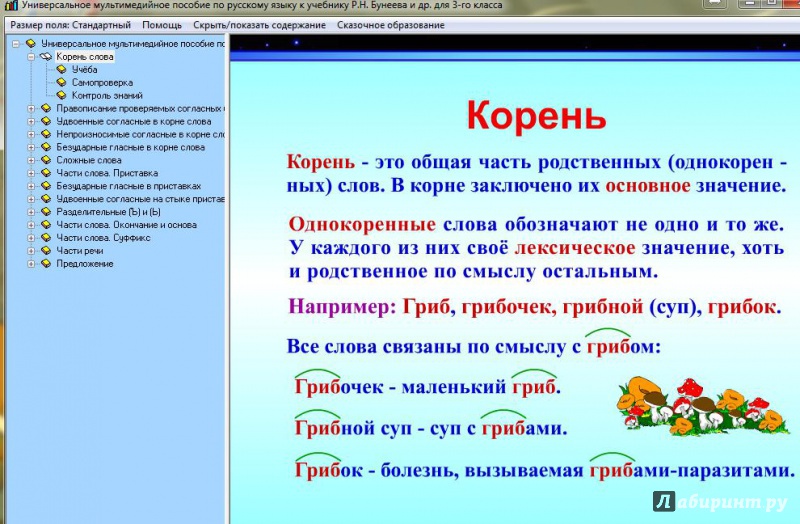Click book icon beside Безударные гласные в корне

46,147
